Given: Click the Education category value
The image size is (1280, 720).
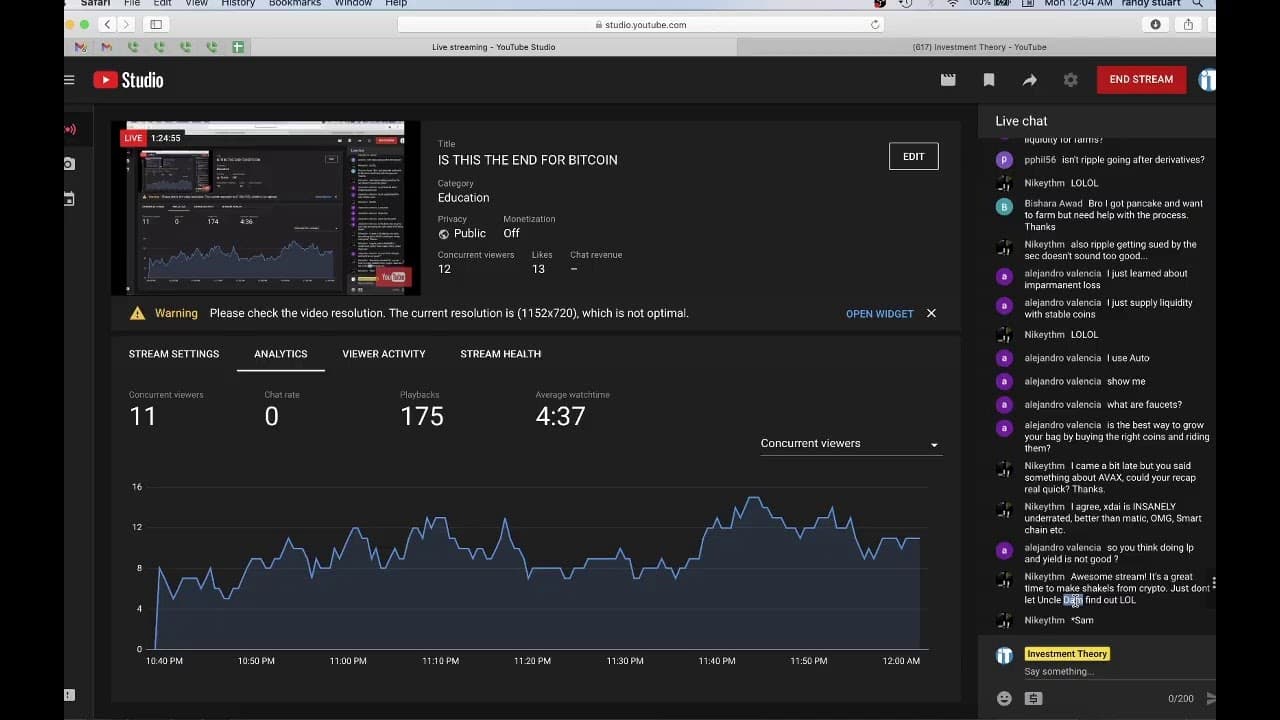Looking at the screenshot, I should [464, 198].
